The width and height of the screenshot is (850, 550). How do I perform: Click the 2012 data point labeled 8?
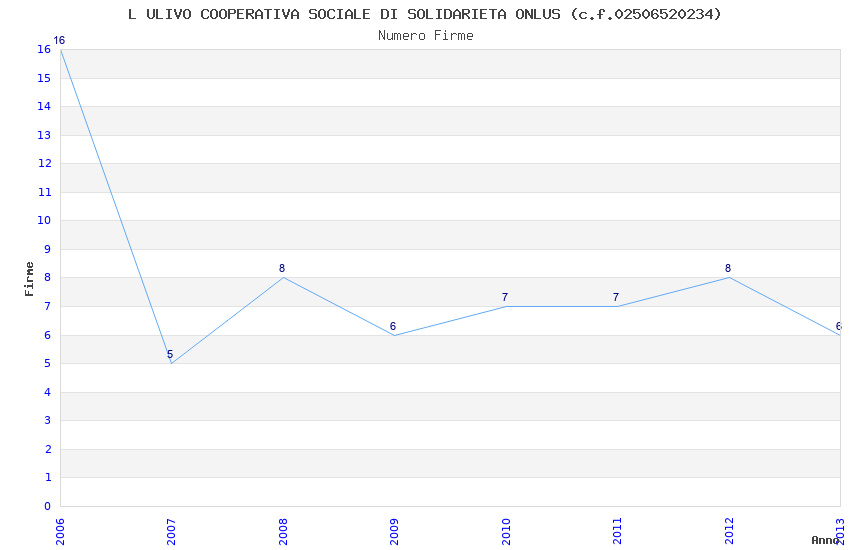[729, 277]
